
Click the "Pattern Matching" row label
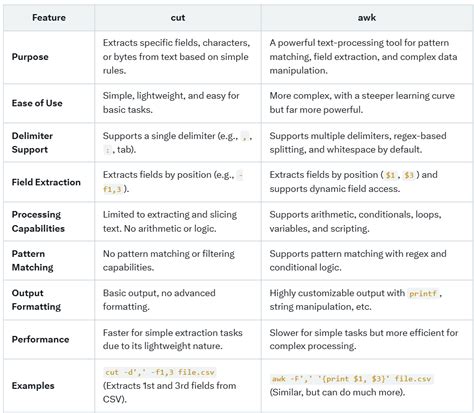(x=32, y=260)
